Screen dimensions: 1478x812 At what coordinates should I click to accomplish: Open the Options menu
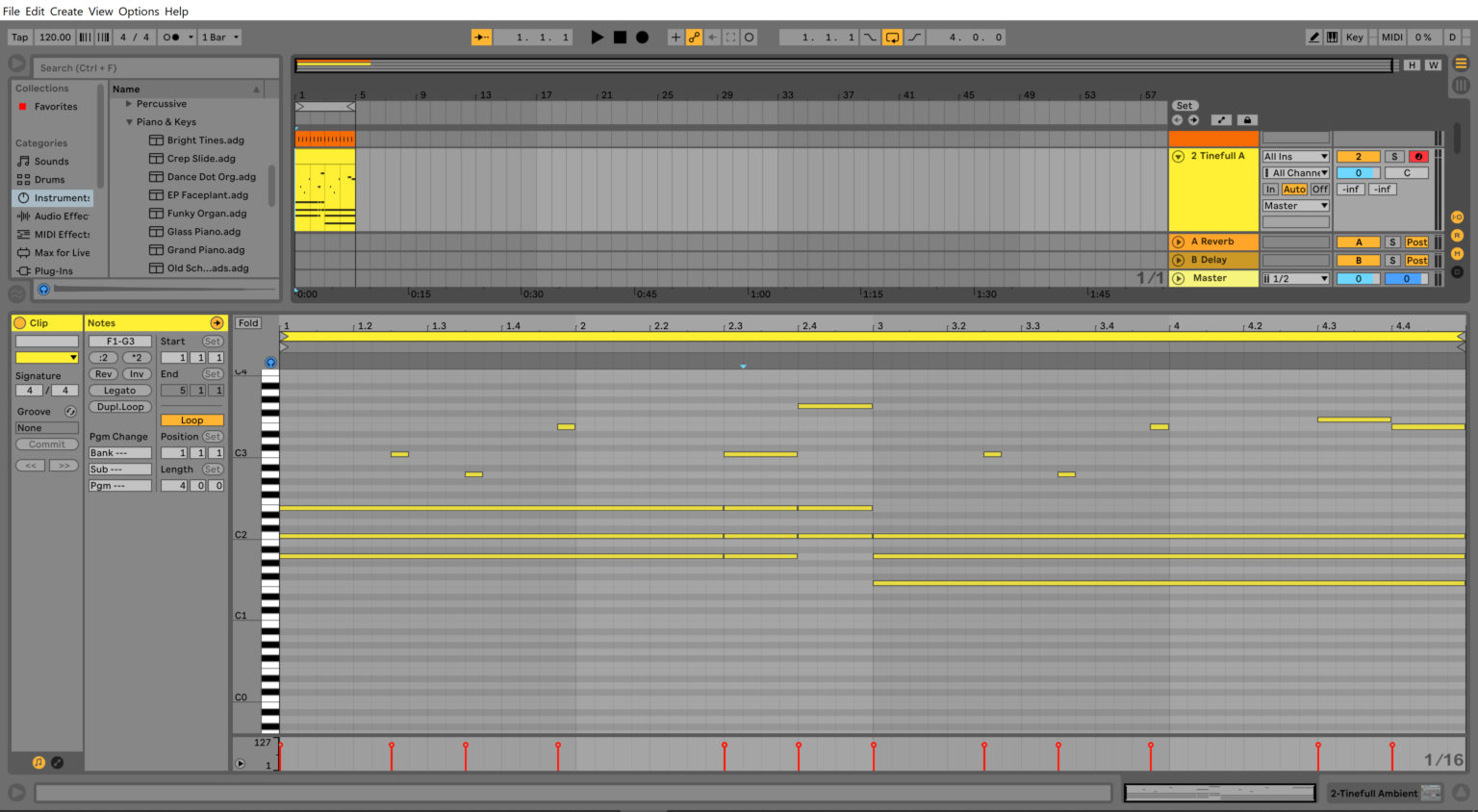click(138, 11)
